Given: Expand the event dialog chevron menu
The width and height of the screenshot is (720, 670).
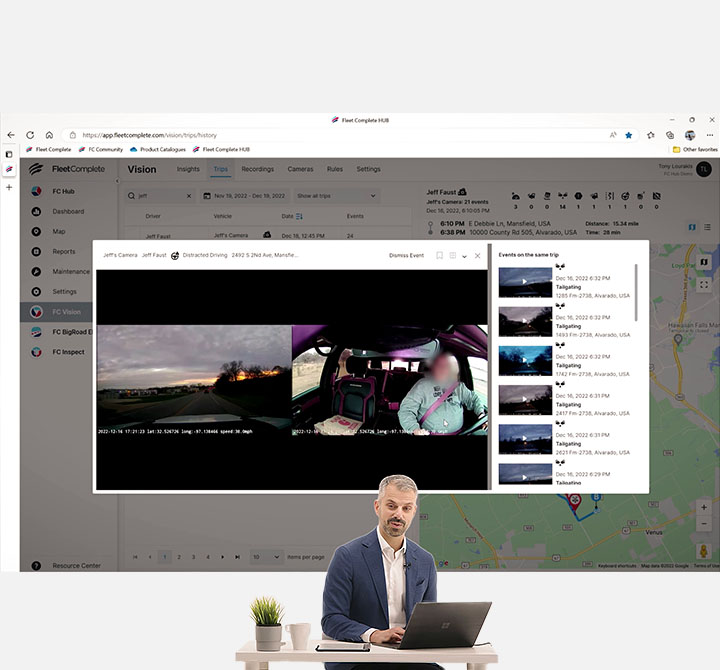Looking at the screenshot, I should (x=465, y=256).
